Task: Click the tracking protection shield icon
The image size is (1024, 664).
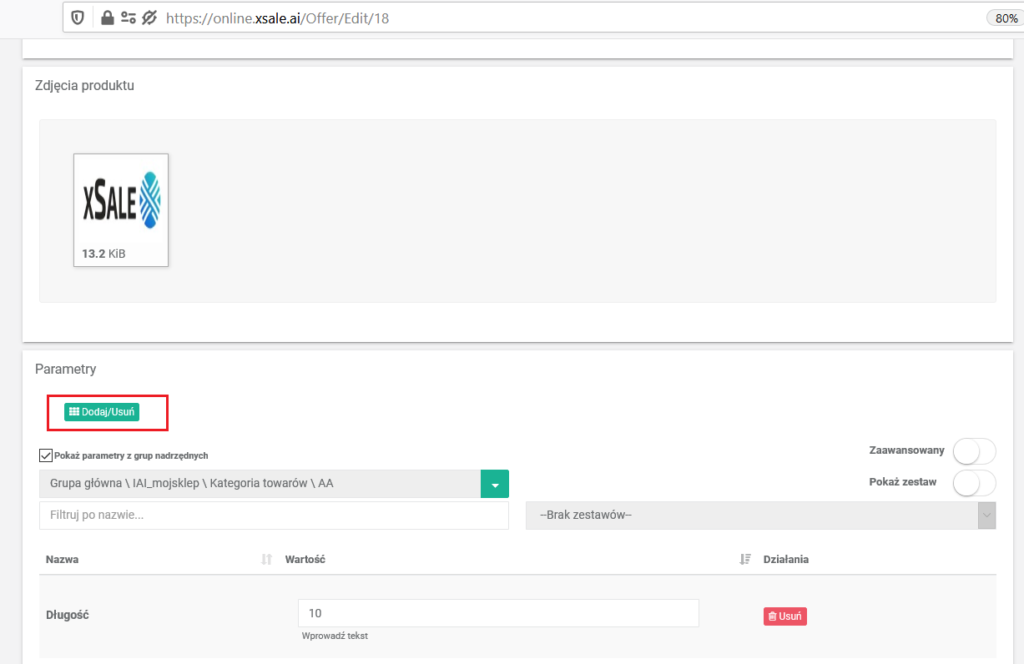Action: 78,18
